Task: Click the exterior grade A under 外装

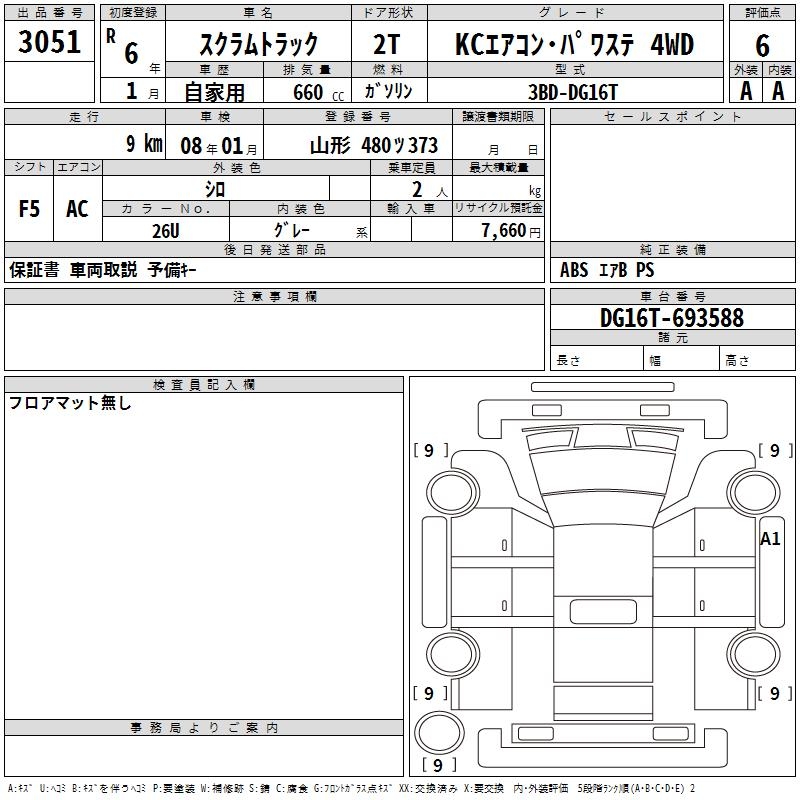Action: point(746,91)
